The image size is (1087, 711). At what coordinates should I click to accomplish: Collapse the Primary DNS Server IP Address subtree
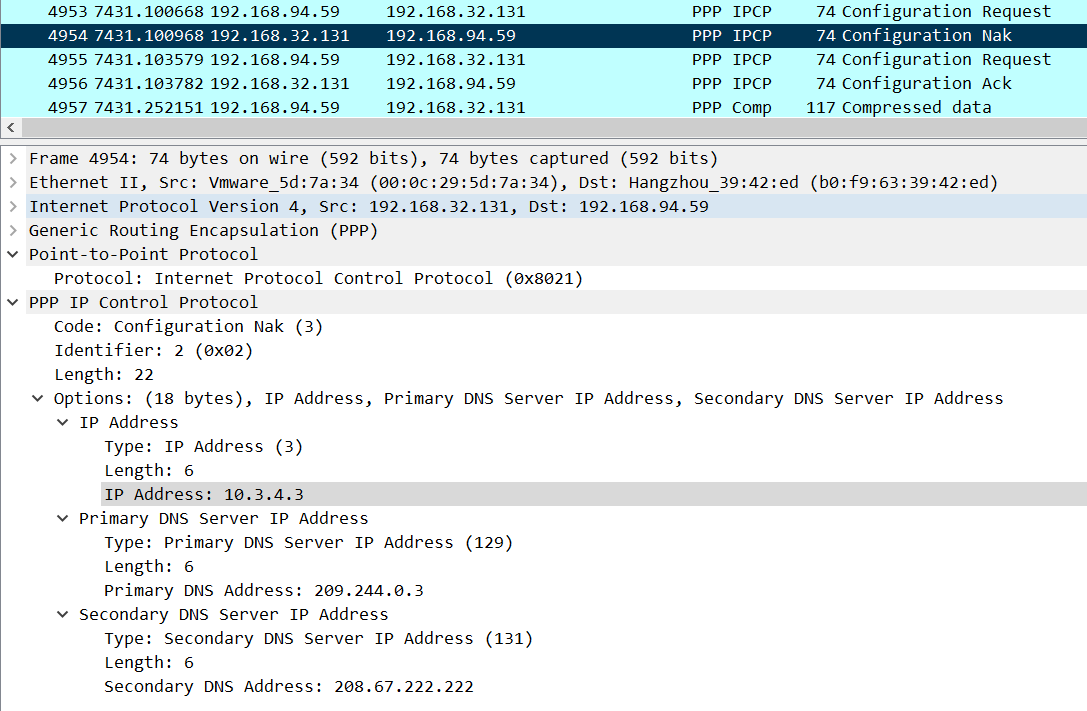(64, 518)
